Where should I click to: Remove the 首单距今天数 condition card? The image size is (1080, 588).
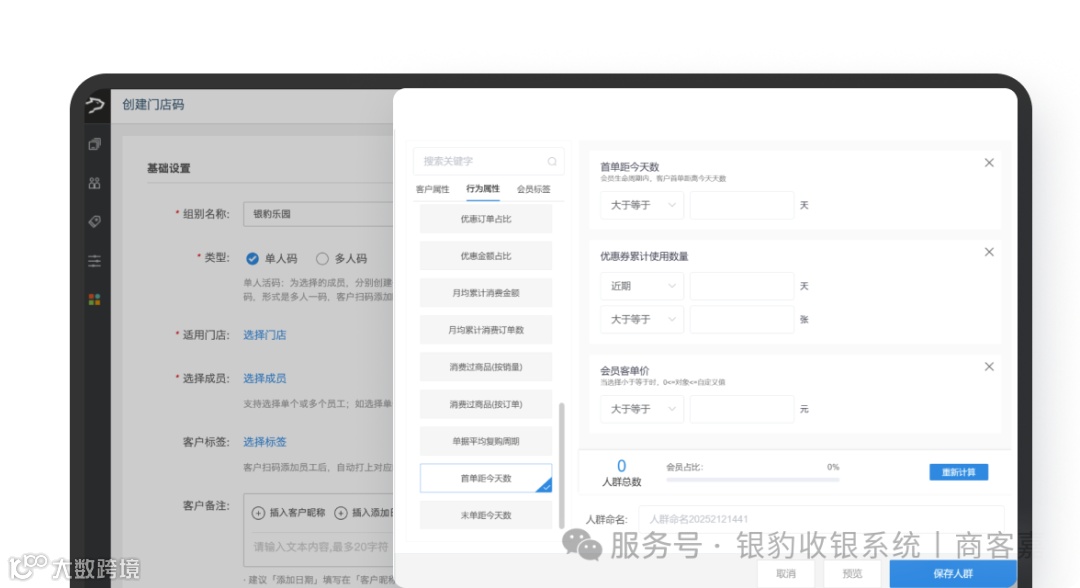[x=989, y=162]
